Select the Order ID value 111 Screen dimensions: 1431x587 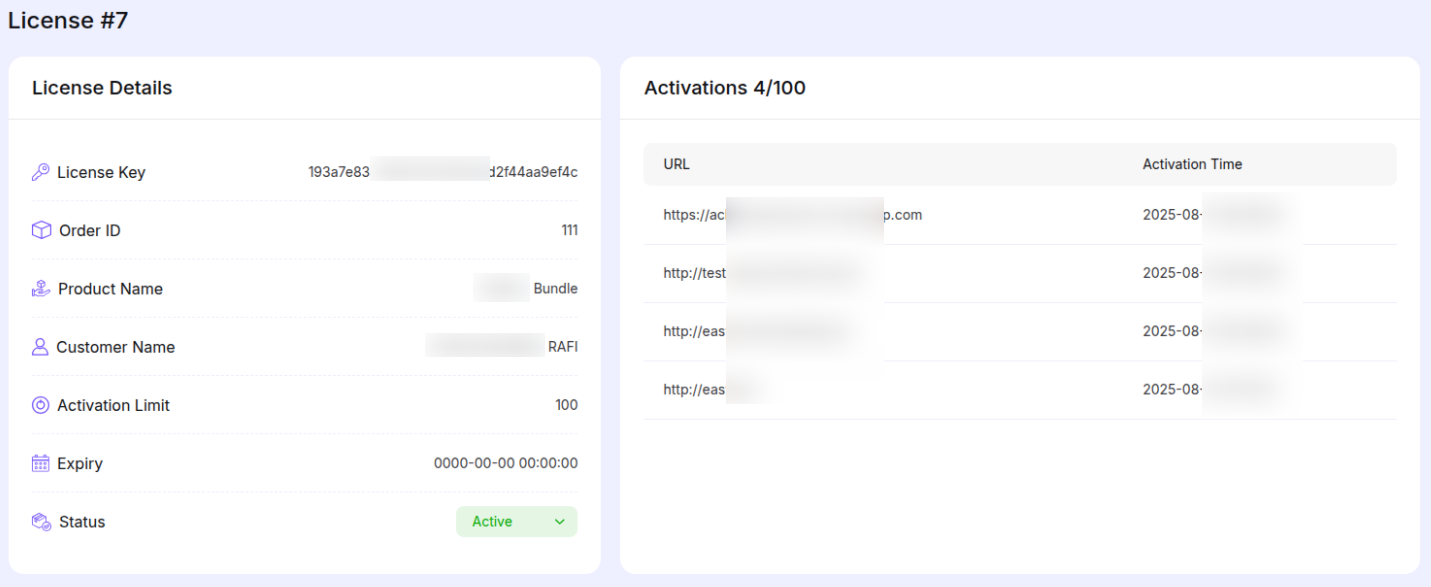(x=570, y=230)
